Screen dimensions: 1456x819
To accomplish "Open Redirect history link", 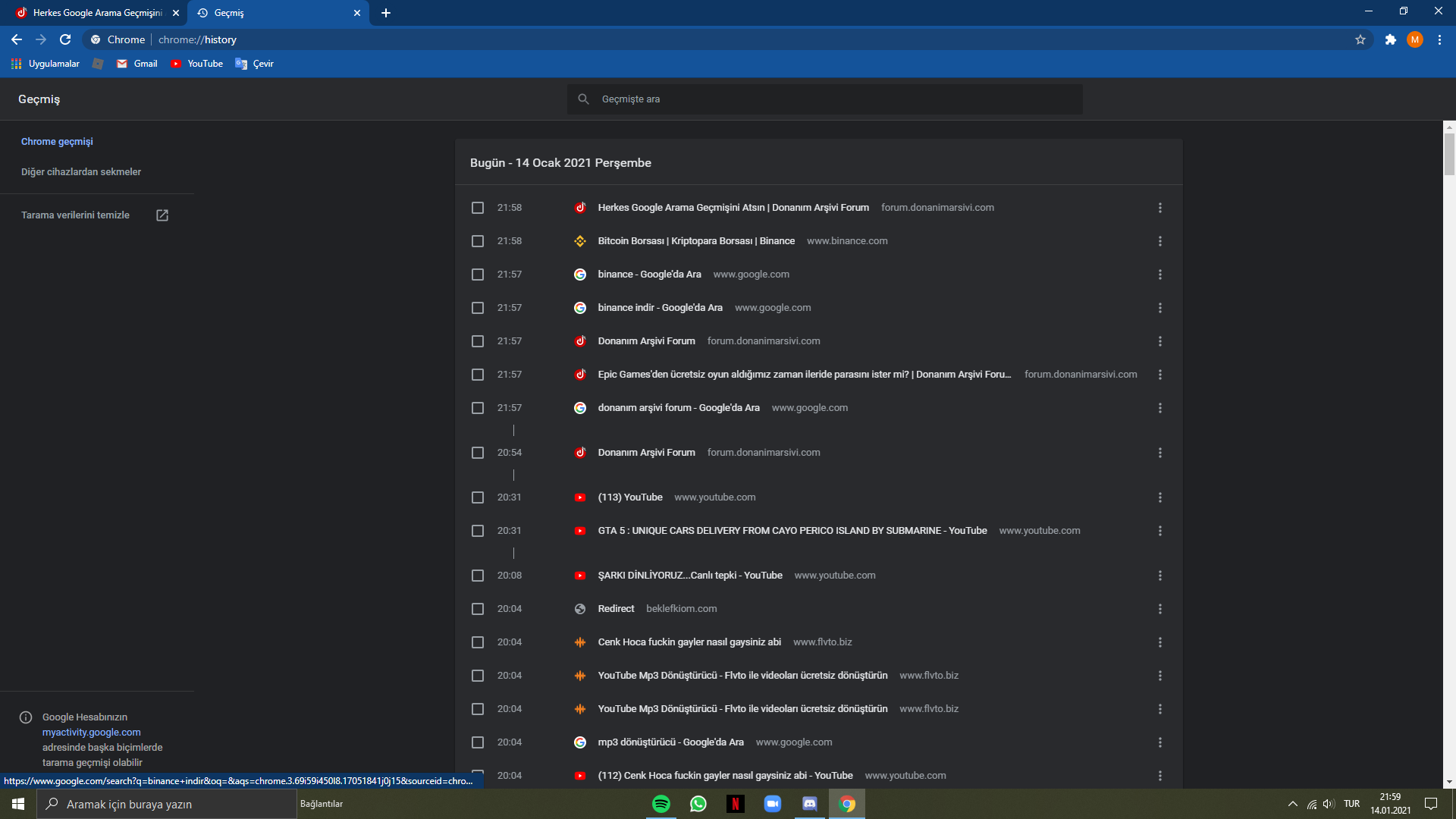I will coord(616,609).
